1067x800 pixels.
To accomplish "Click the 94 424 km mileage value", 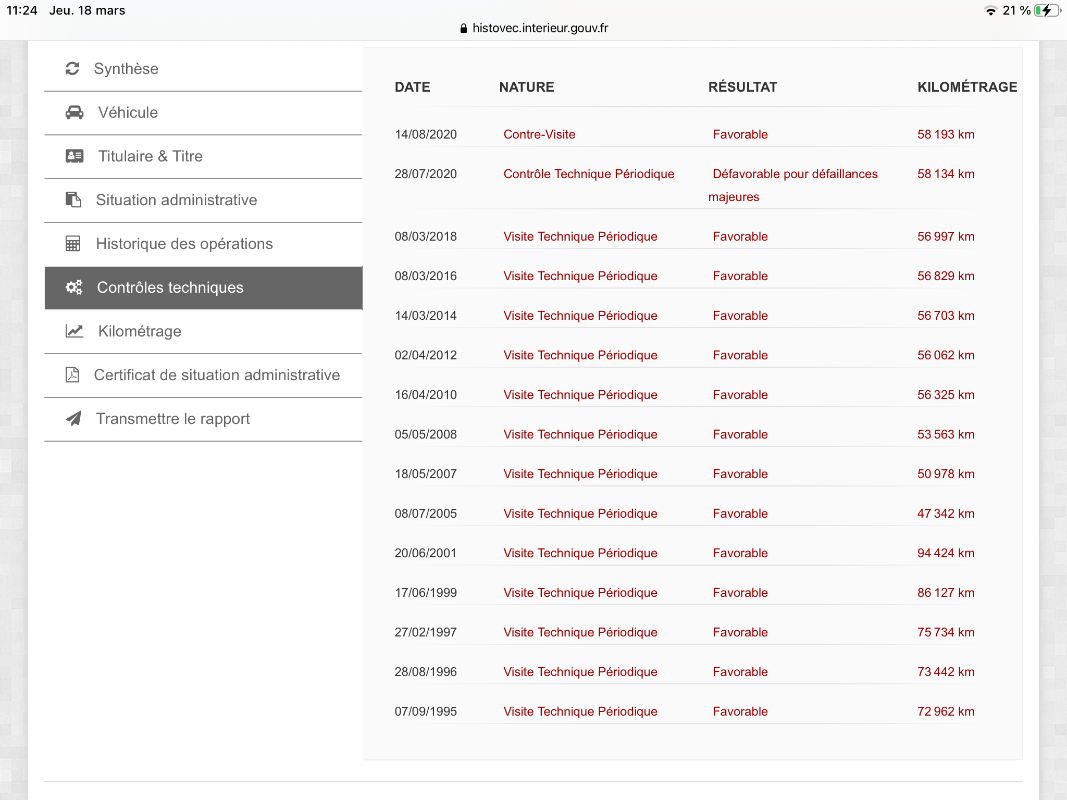I will click(x=945, y=553).
